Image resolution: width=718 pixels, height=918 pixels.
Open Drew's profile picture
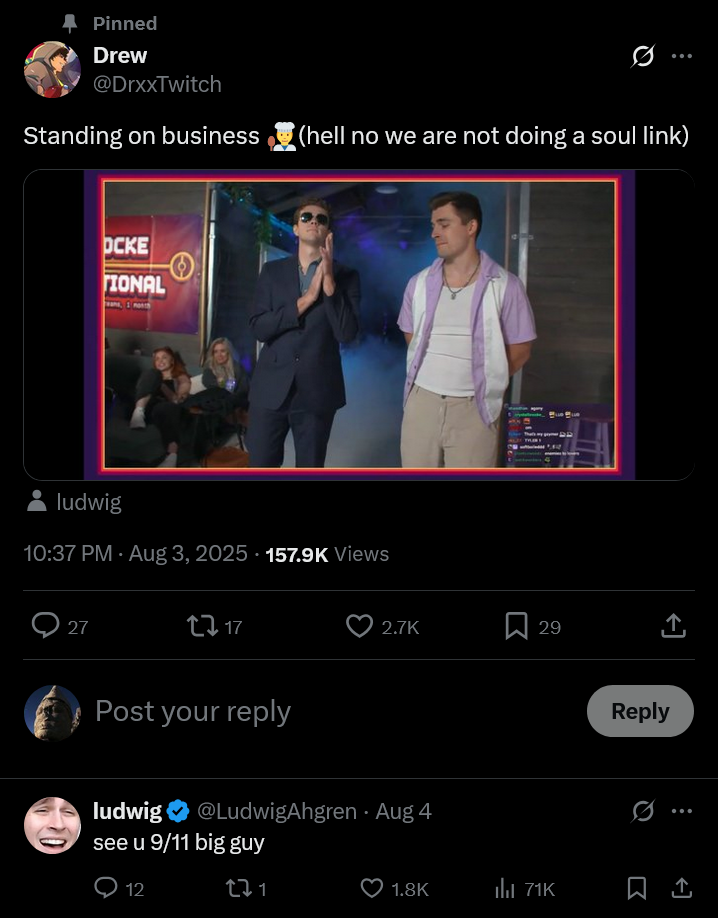(x=52, y=69)
